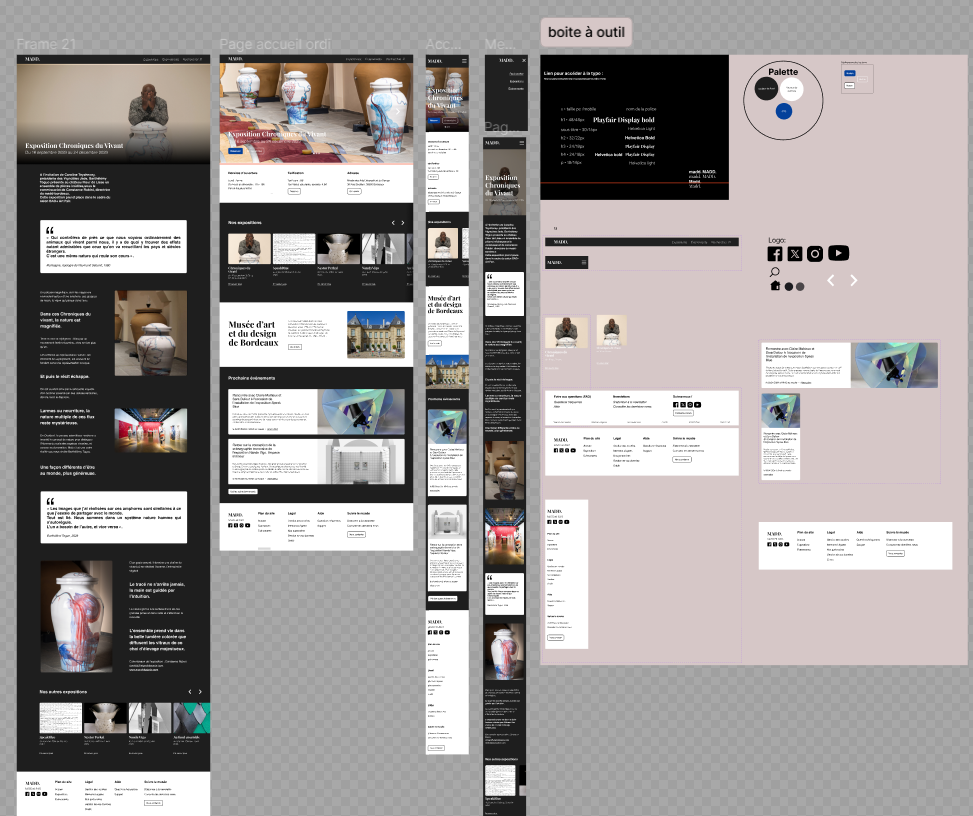This screenshot has width=973, height=816.
Task: Select the blue color swatch in Palette
Action: pyautogui.click(x=784, y=111)
